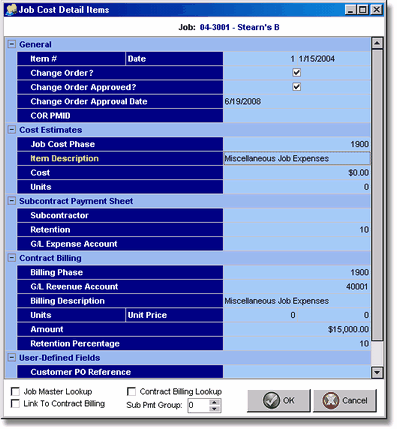
Task: Increase Sub Pmt Group with up arrow
Action: [215, 402]
